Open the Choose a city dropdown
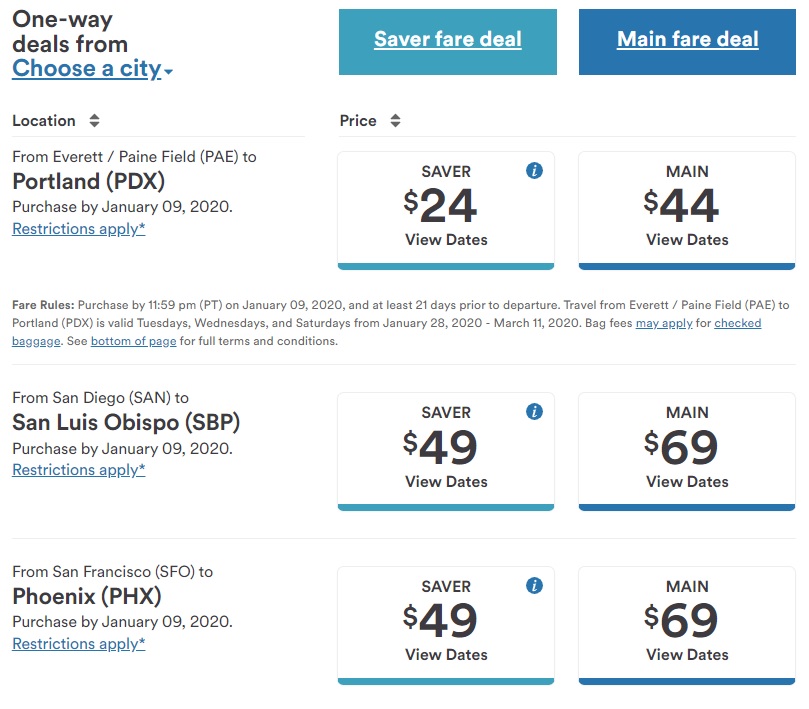This screenshot has width=809, height=709. pos(92,69)
